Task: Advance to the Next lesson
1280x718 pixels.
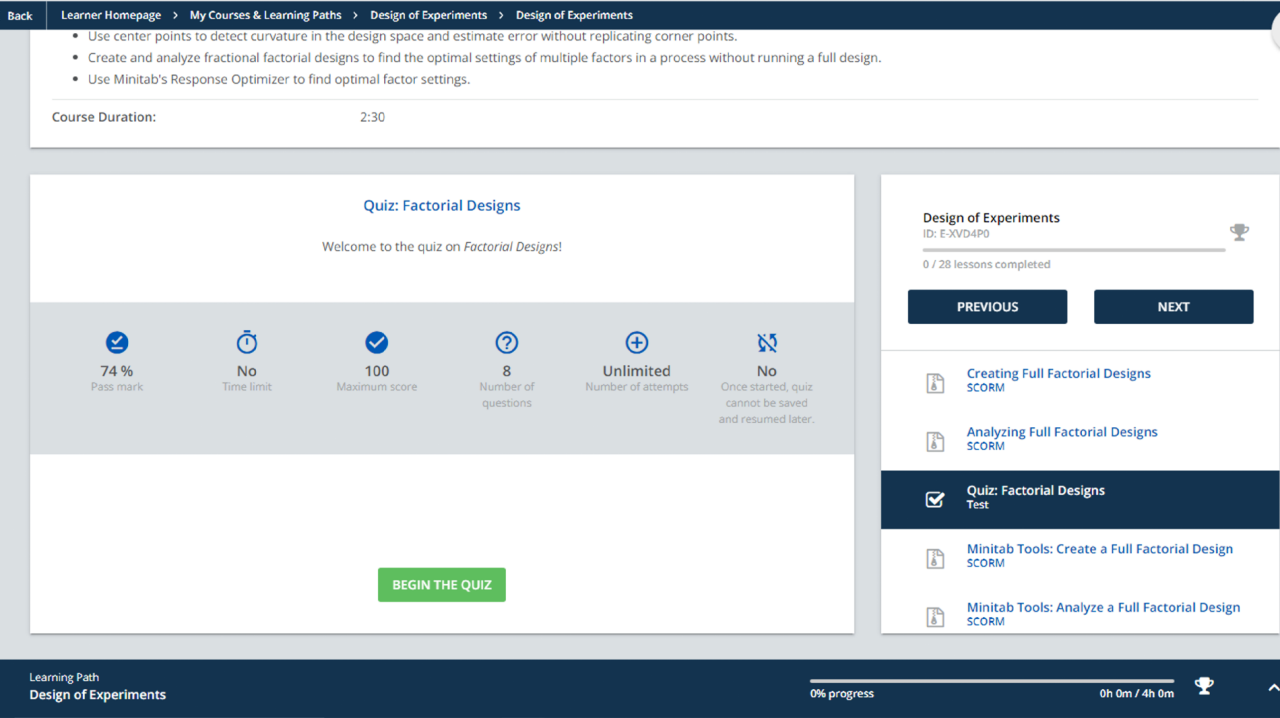Action: [x=1173, y=307]
